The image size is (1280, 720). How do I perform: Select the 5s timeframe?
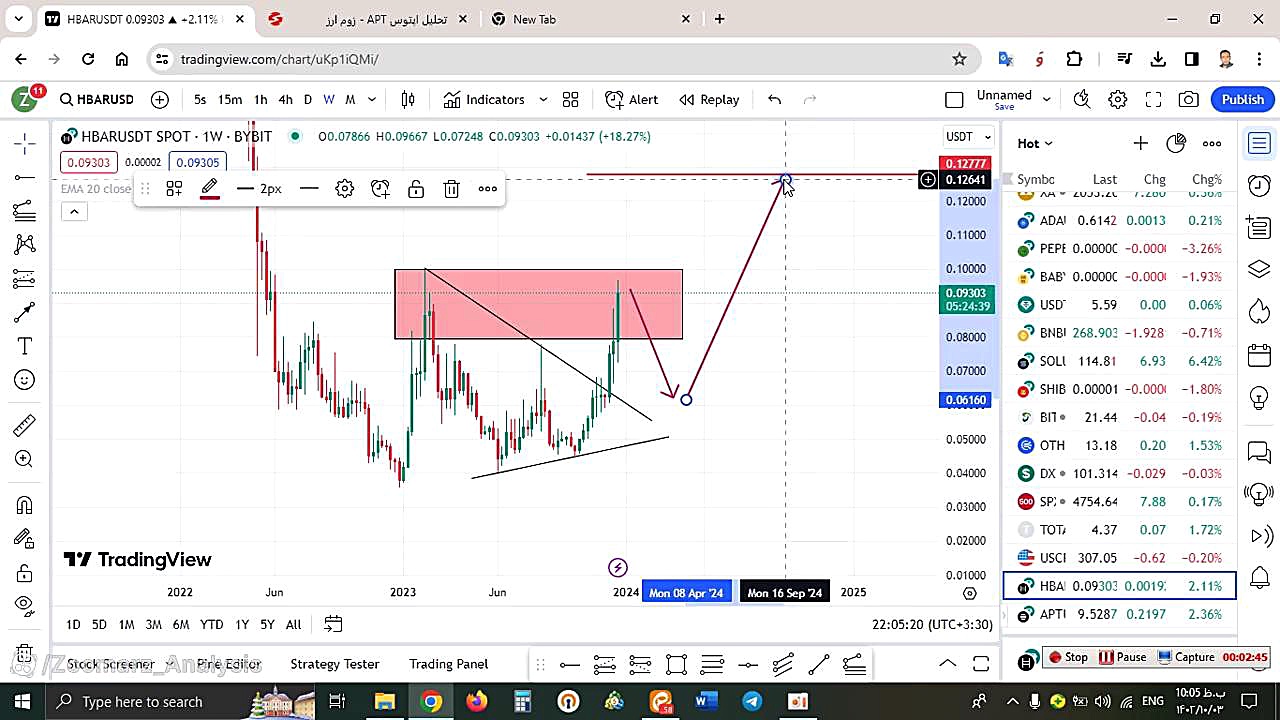tap(200, 99)
